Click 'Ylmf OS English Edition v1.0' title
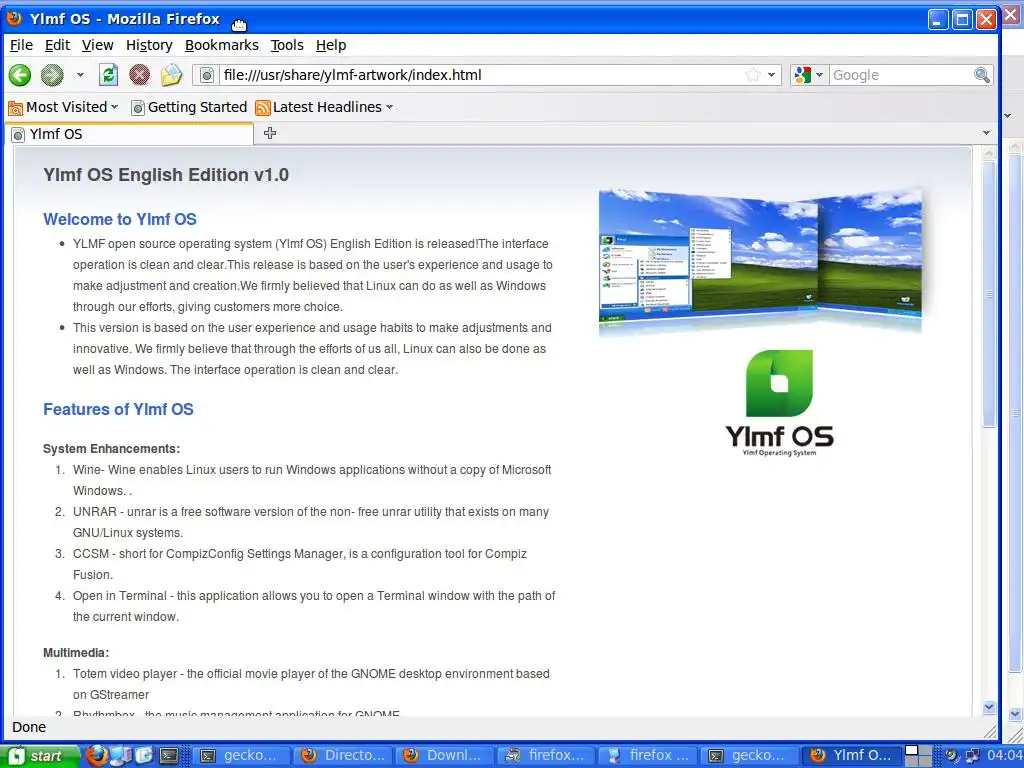The height and width of the screenshot is (768, 1024). (x=166, y=175)
